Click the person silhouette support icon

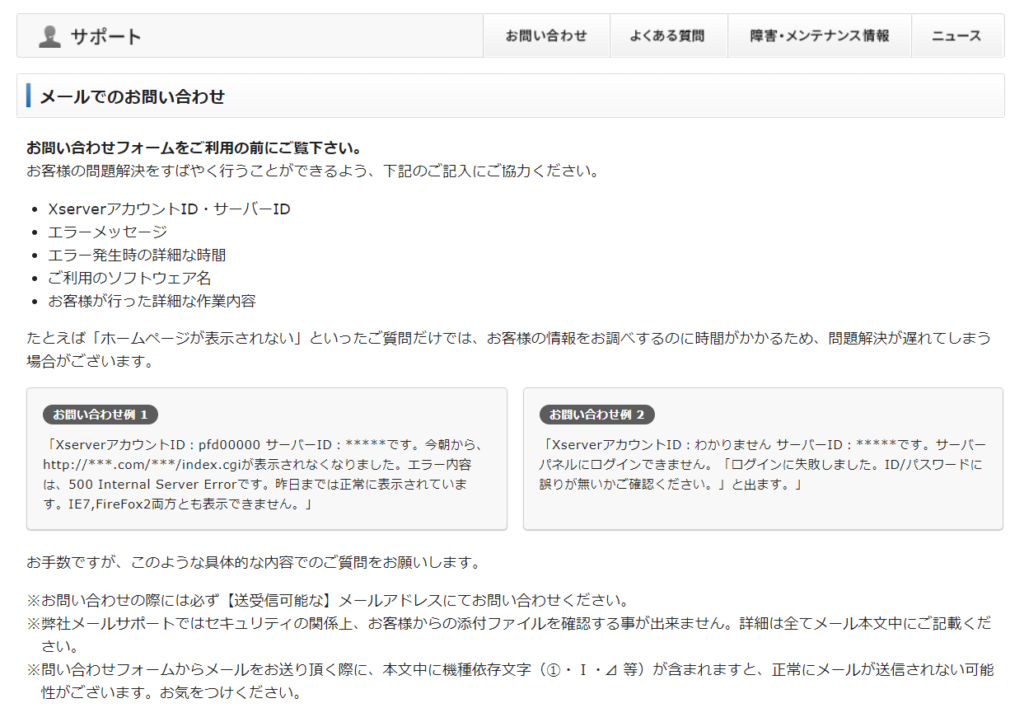click(49, 36)
